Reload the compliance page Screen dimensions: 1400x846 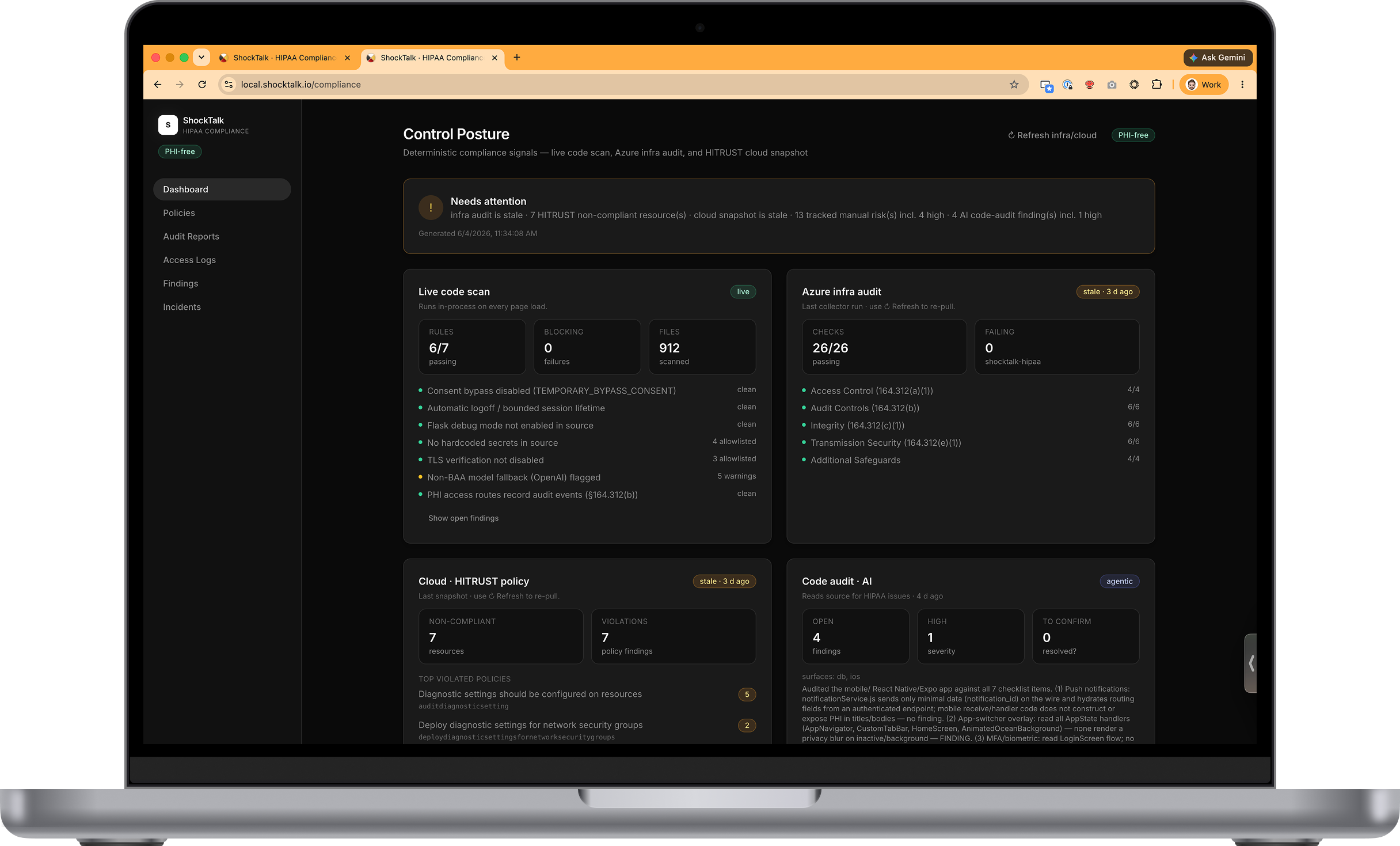pos(202,85)
